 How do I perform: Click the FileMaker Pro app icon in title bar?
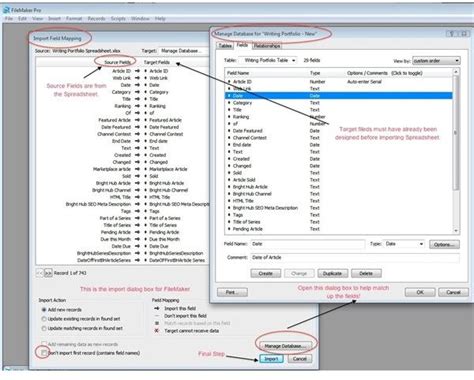click(x=6, y=10)
